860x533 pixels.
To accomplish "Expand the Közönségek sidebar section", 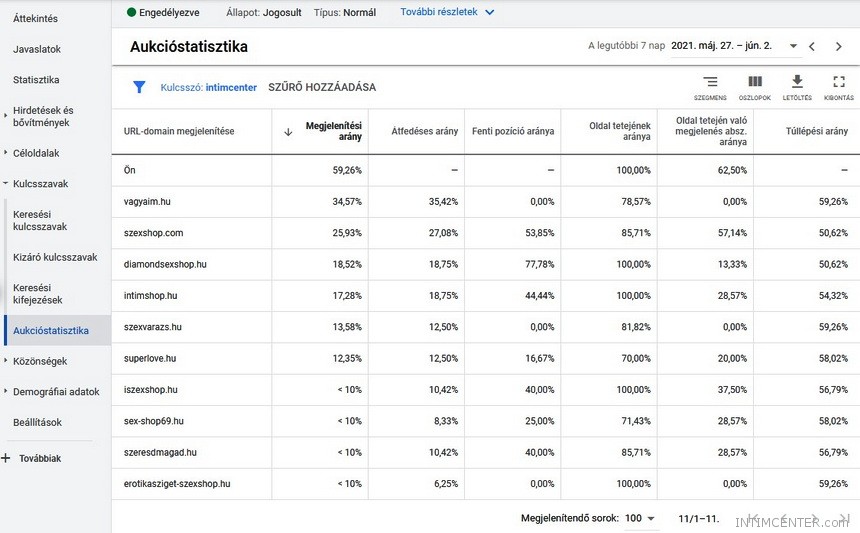I will [x=6, y=361].
